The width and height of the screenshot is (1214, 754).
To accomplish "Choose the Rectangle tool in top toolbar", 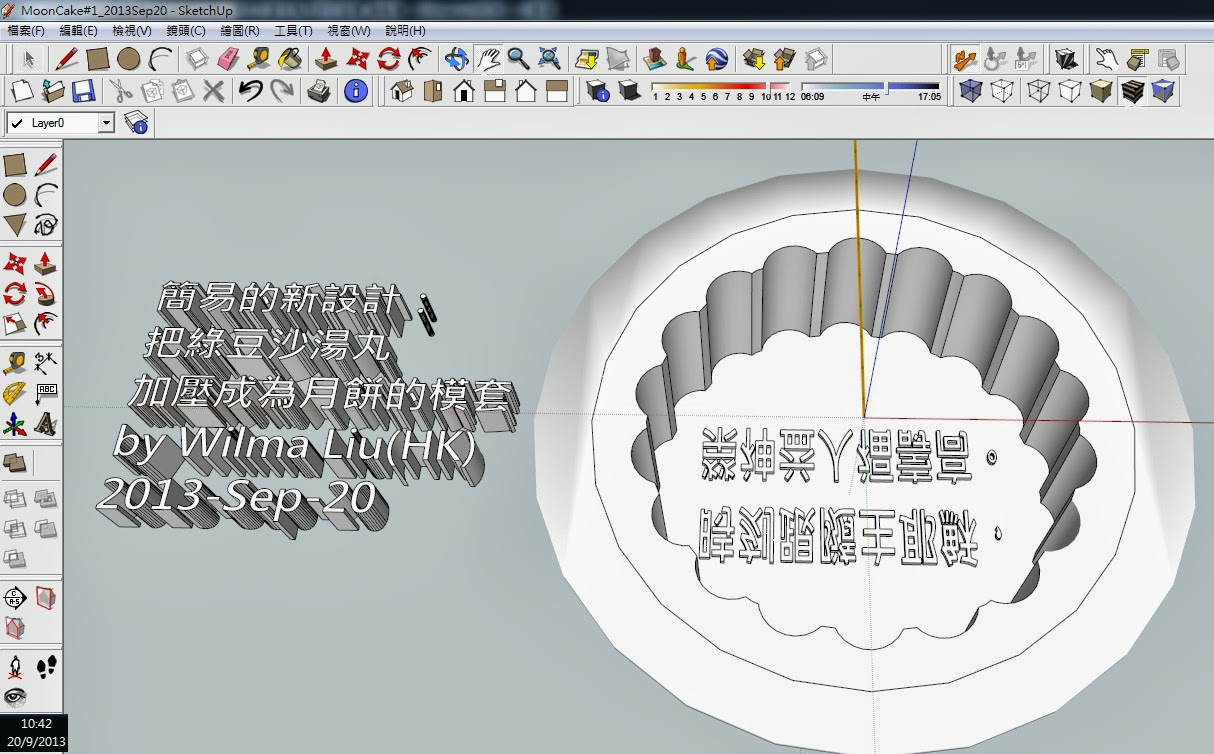I will click(x=97, y=59).
